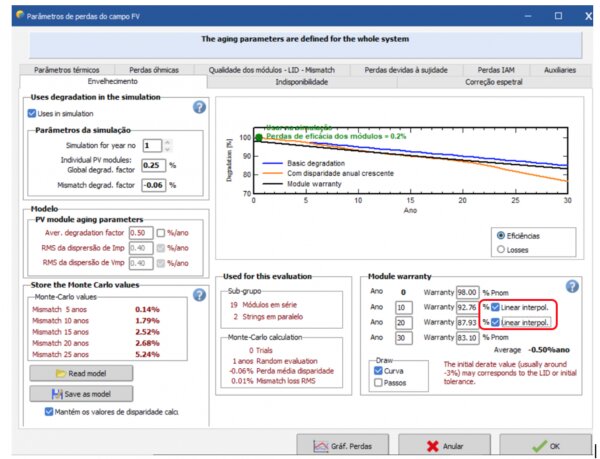
Task: Click the help icon in Module warranty
Action: 572,286
